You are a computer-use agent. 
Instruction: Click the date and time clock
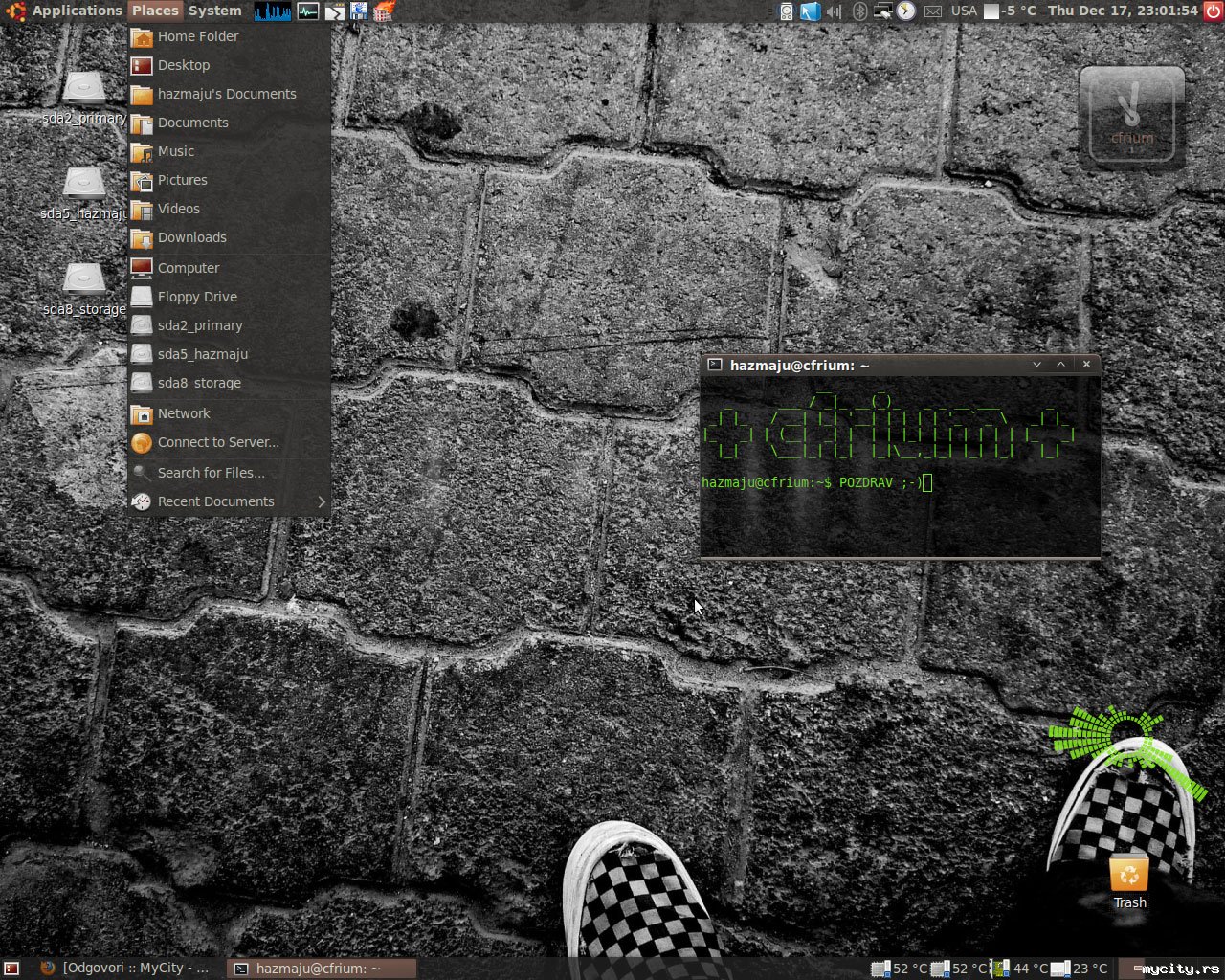[x=1122, y=11]
